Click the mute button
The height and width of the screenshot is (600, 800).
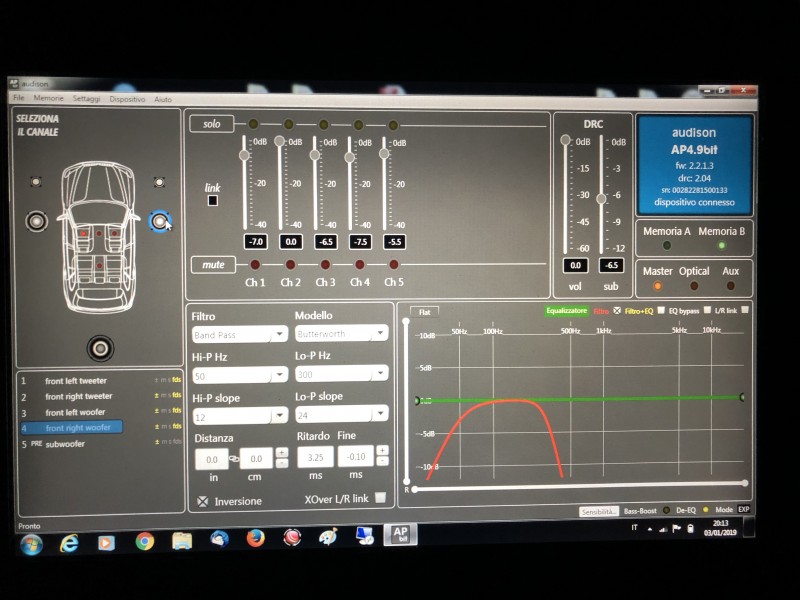tap(213, 265)
